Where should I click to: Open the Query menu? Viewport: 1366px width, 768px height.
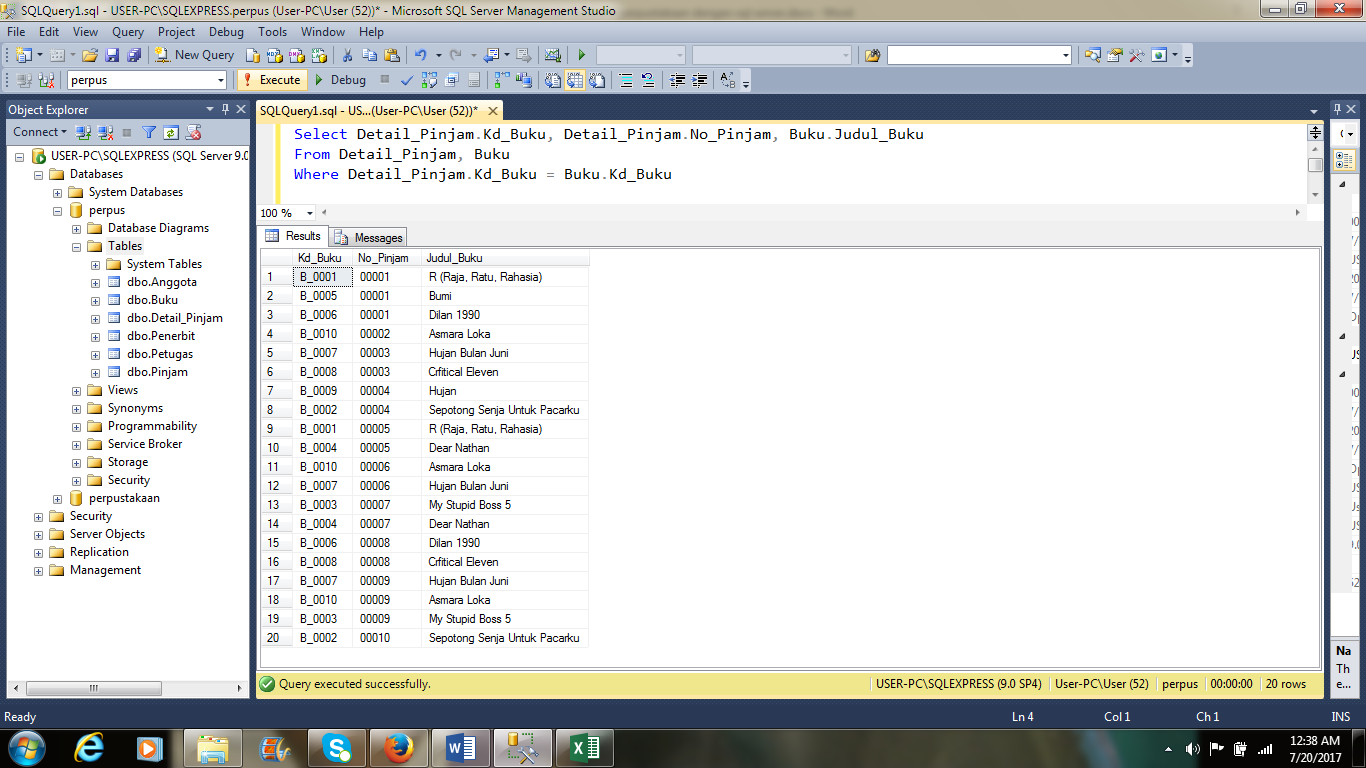pos(127,31)
